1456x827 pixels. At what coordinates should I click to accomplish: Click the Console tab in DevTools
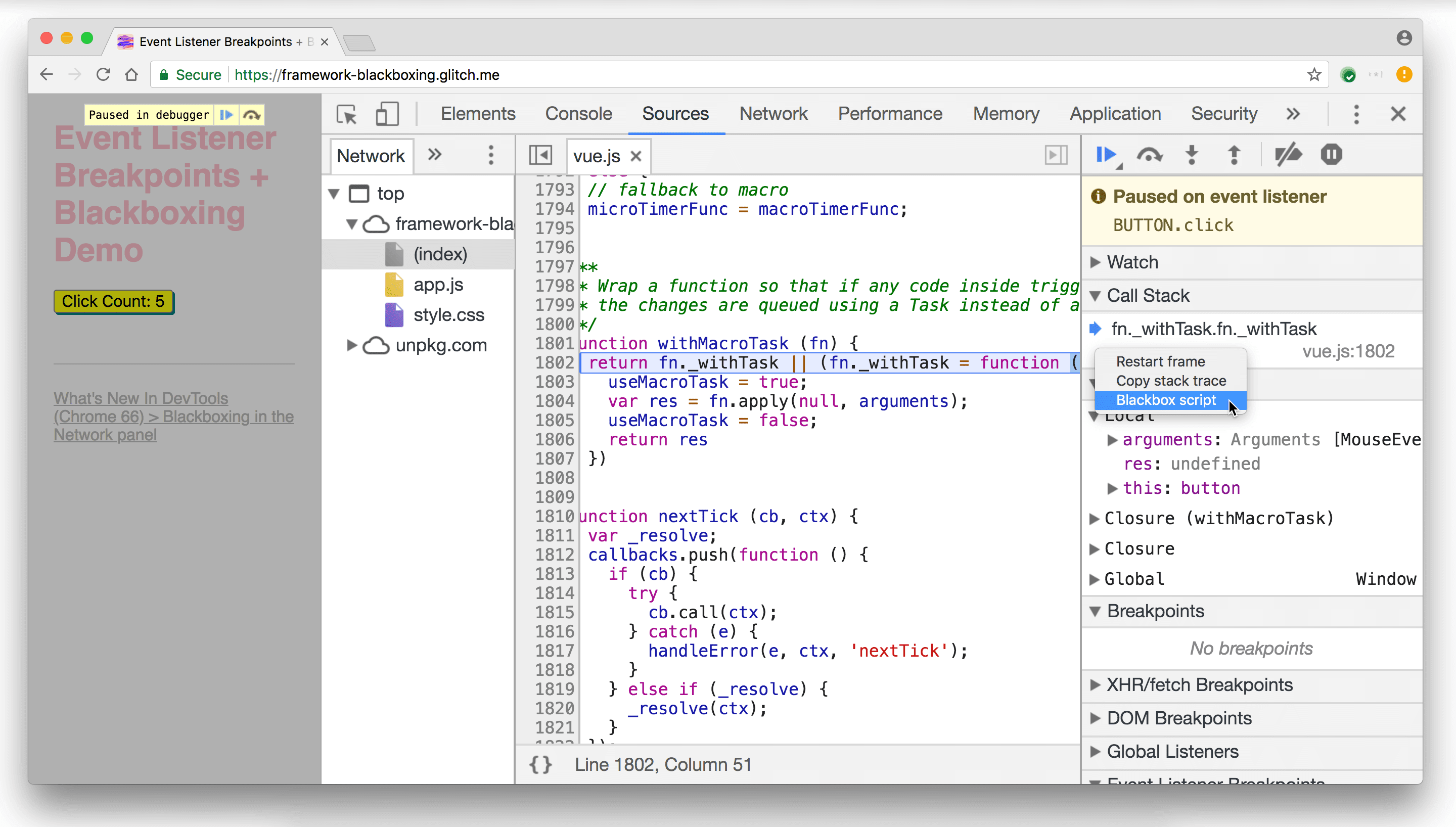tap(579, 113)
